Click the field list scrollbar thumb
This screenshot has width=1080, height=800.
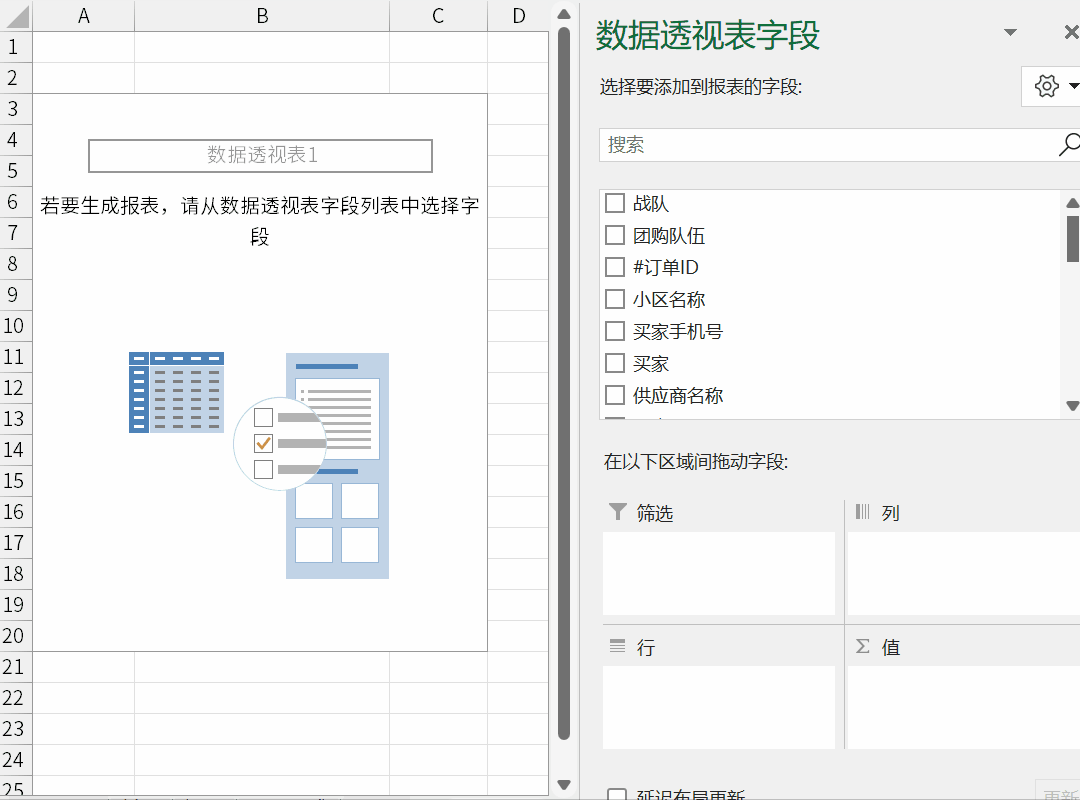click(1072, 238)
